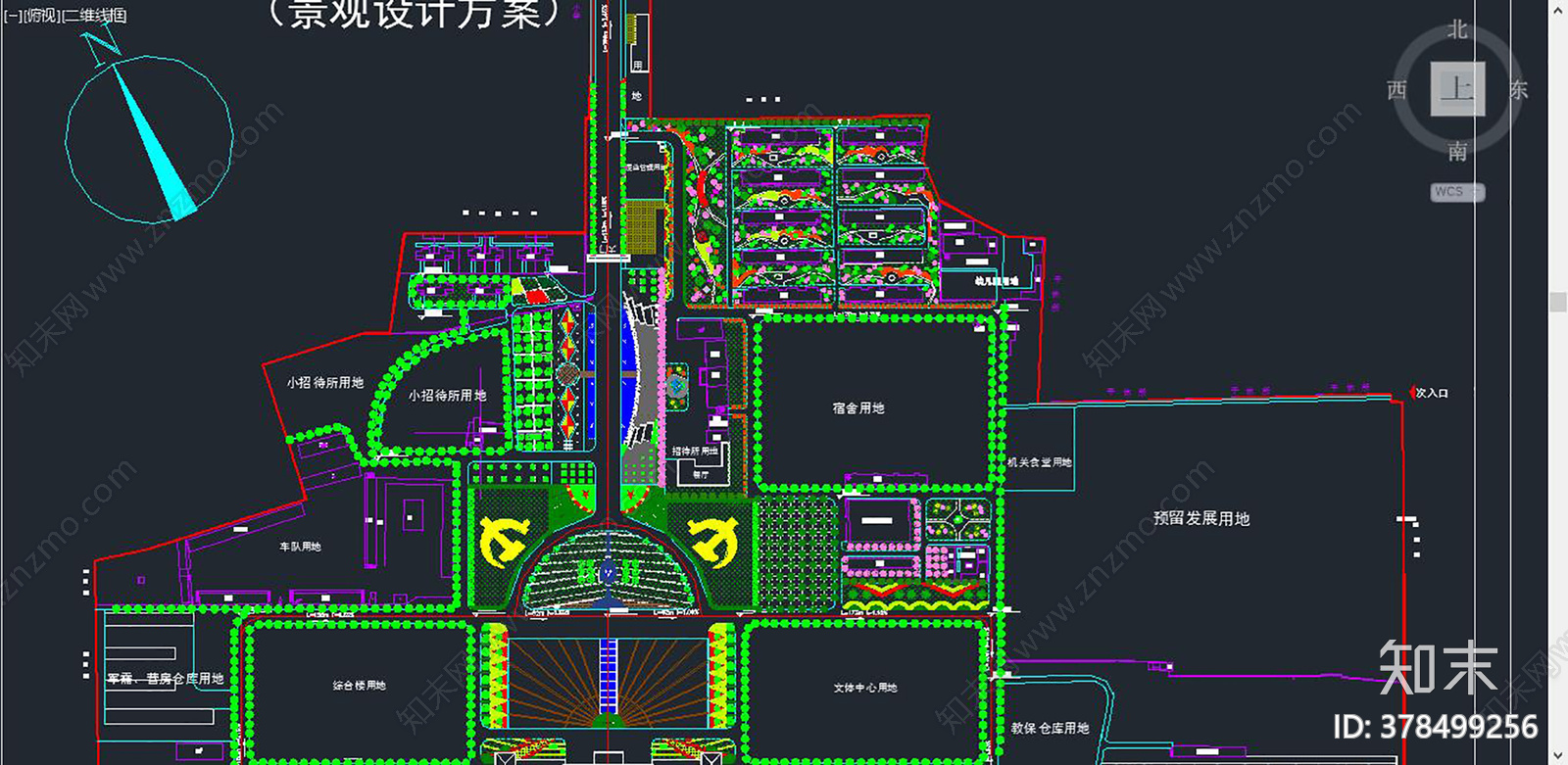
Task: Select the left yellow emblem in the plaza
Action: pyautogui.click(x=504, y=542)
